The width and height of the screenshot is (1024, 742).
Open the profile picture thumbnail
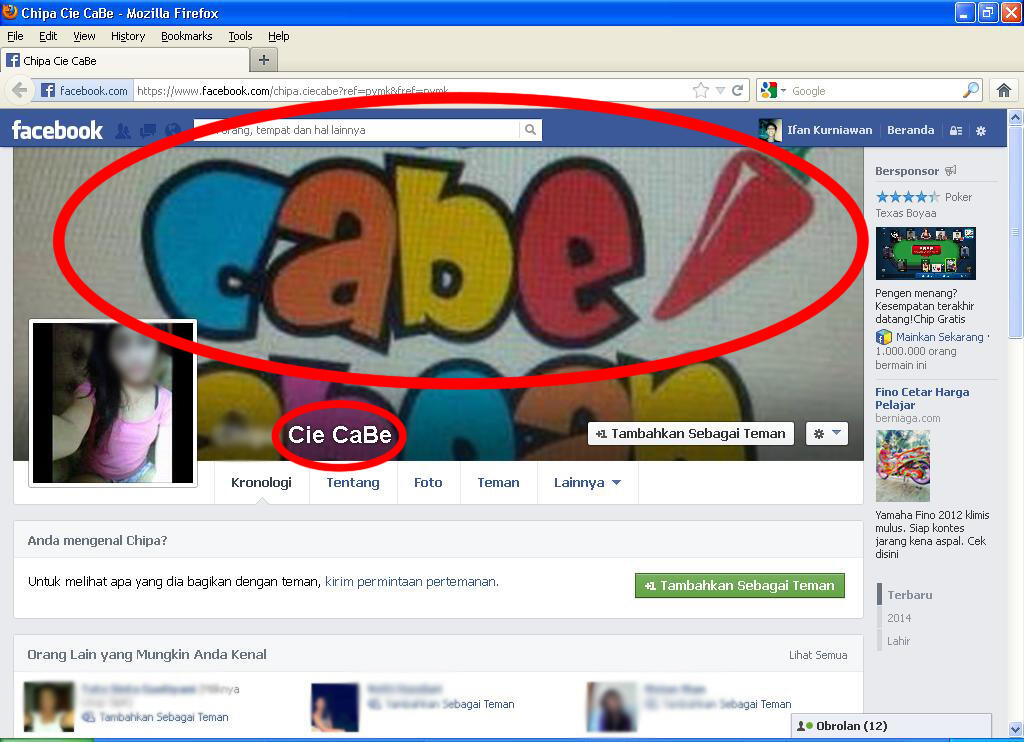click(113, 403)
